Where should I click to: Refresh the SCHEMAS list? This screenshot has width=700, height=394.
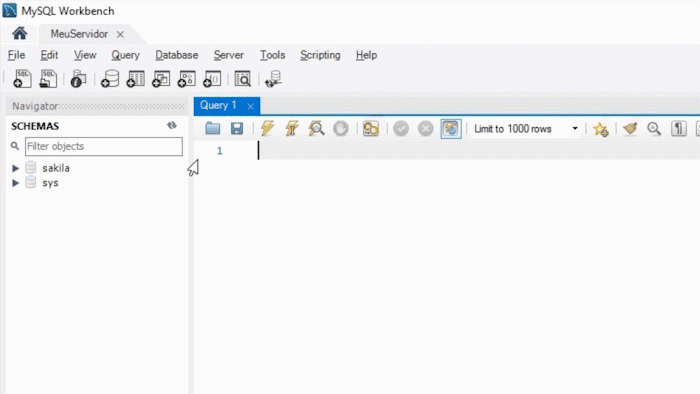(x=172, y=125)
